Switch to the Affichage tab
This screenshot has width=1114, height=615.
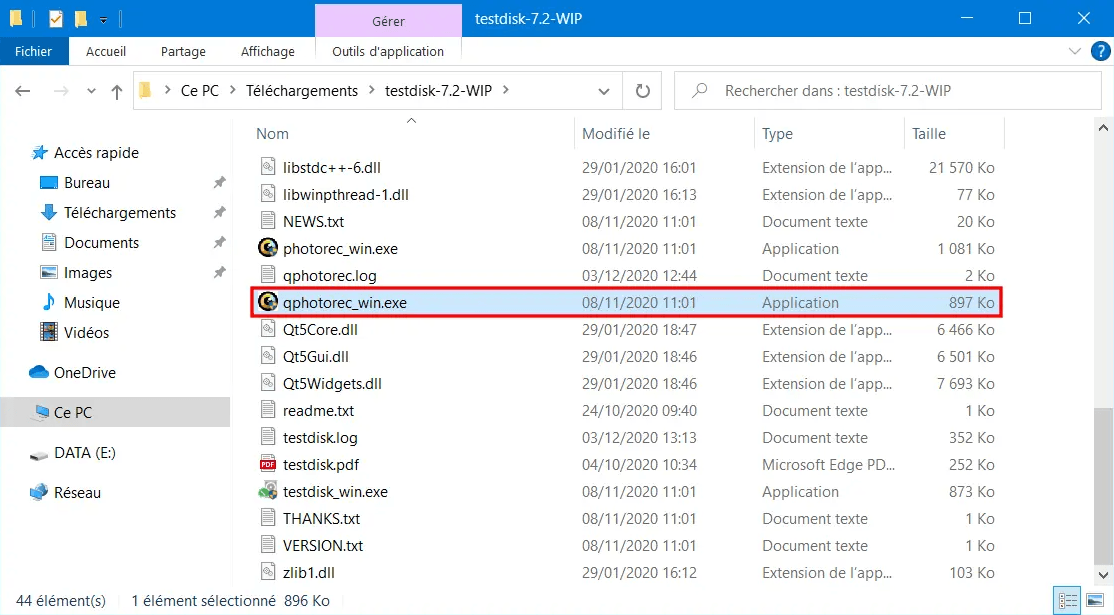(x=267, y=51)
